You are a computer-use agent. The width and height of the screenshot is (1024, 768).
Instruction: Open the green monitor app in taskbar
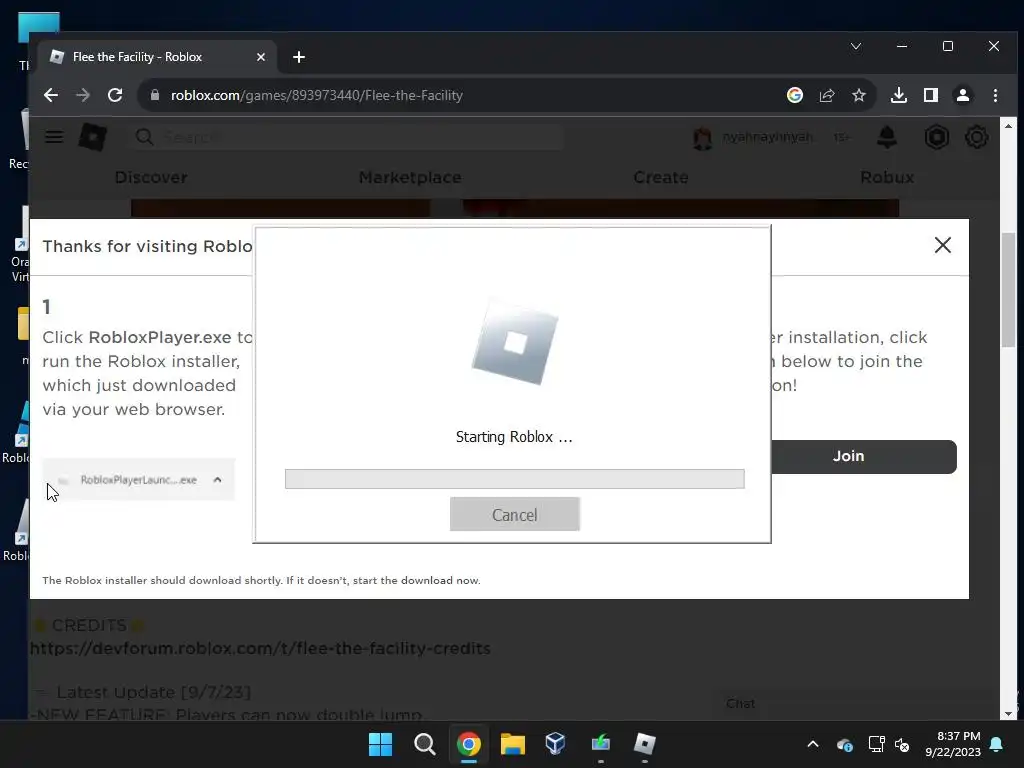(601, 744)
